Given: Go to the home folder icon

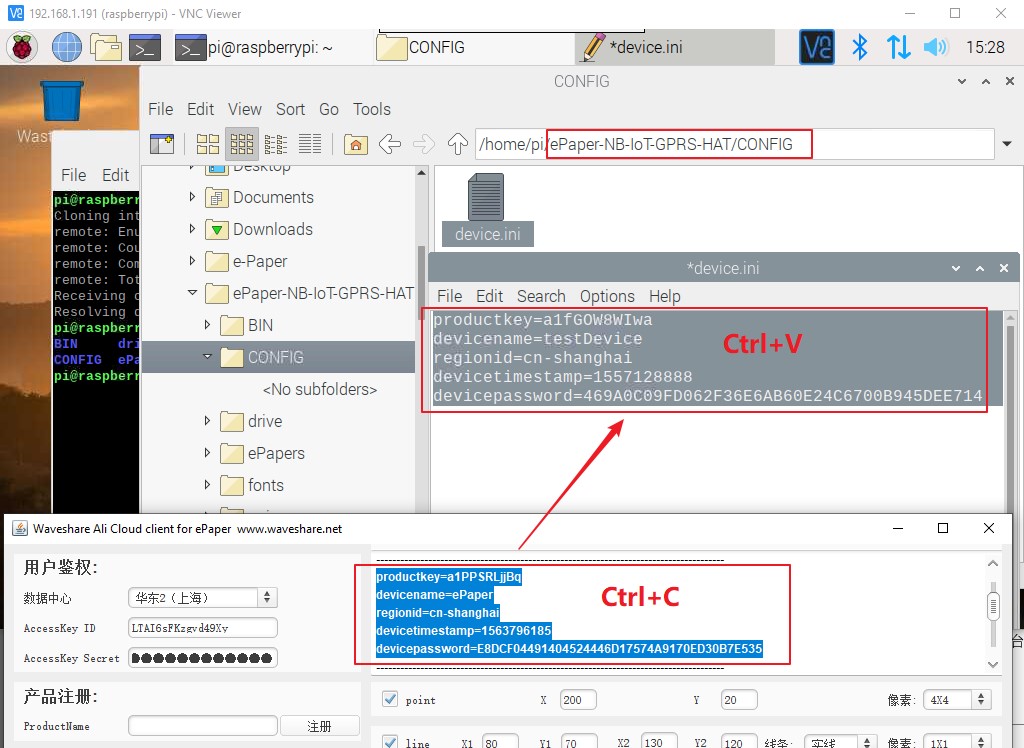Looking at the screenshot, I should [x=355, y=144].
